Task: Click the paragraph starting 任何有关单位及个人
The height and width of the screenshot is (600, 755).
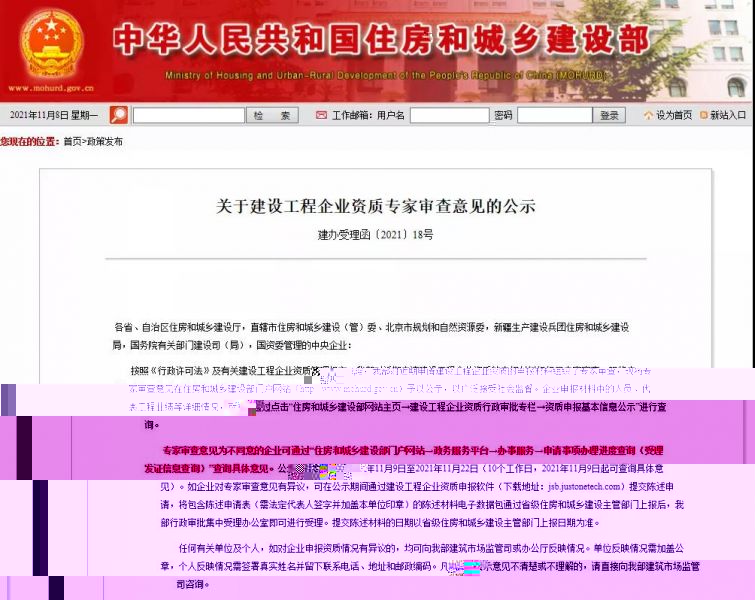Action: (x=430, y=566)
